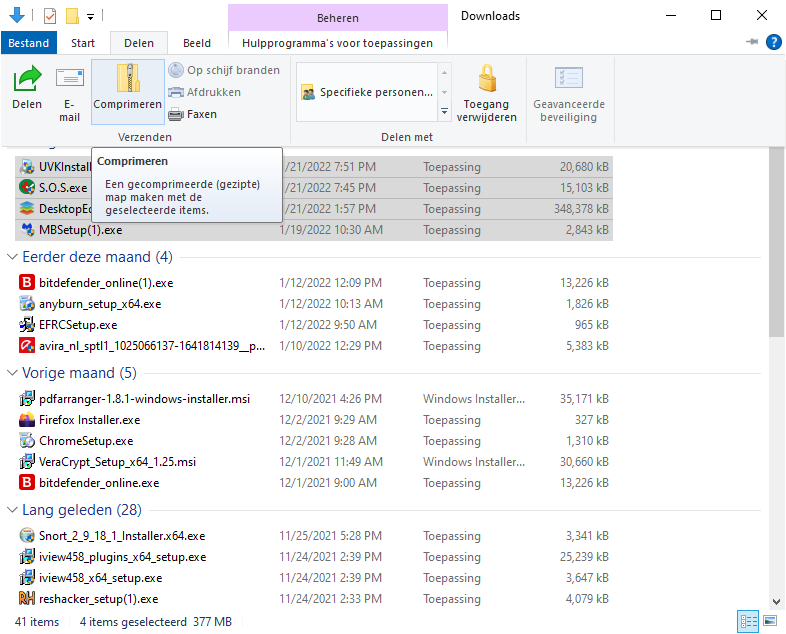The width and height of the screenshot is (786, 634).
Task: Collapse the Vorige maand group
Action: pos(12,374)
